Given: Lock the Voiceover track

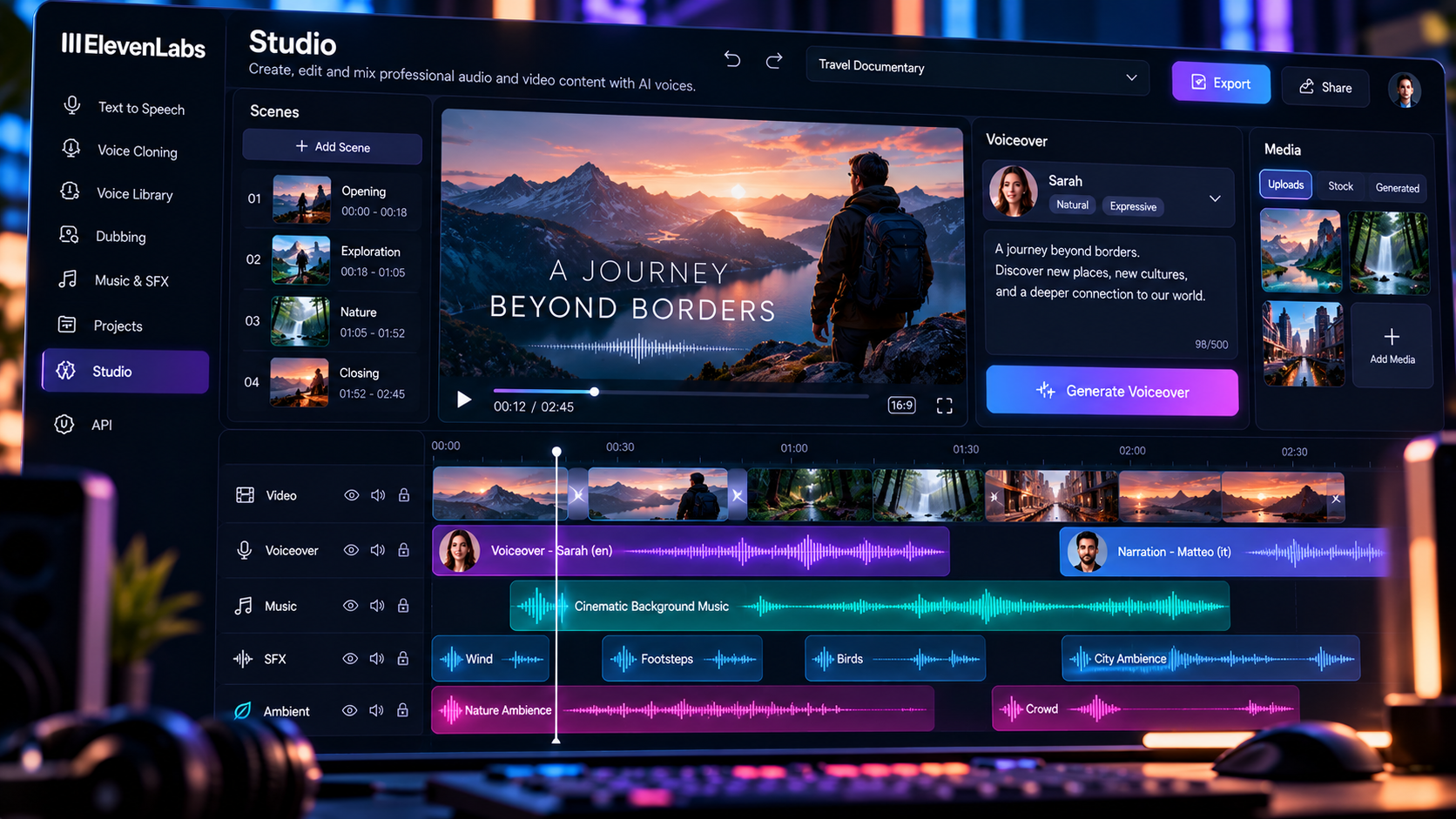Looking at the screenshot, I should pyautogui.click(x=404, y=550).
